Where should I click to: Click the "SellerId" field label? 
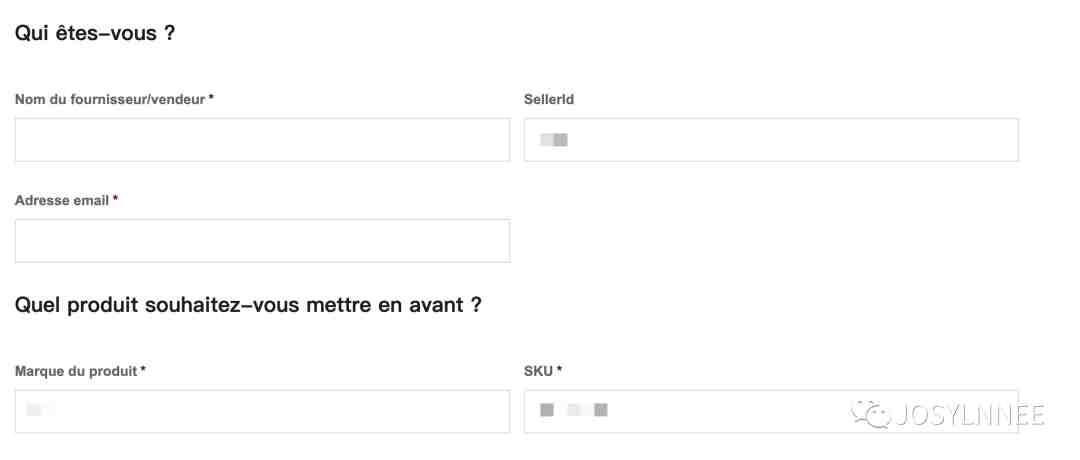coord(549,99)
